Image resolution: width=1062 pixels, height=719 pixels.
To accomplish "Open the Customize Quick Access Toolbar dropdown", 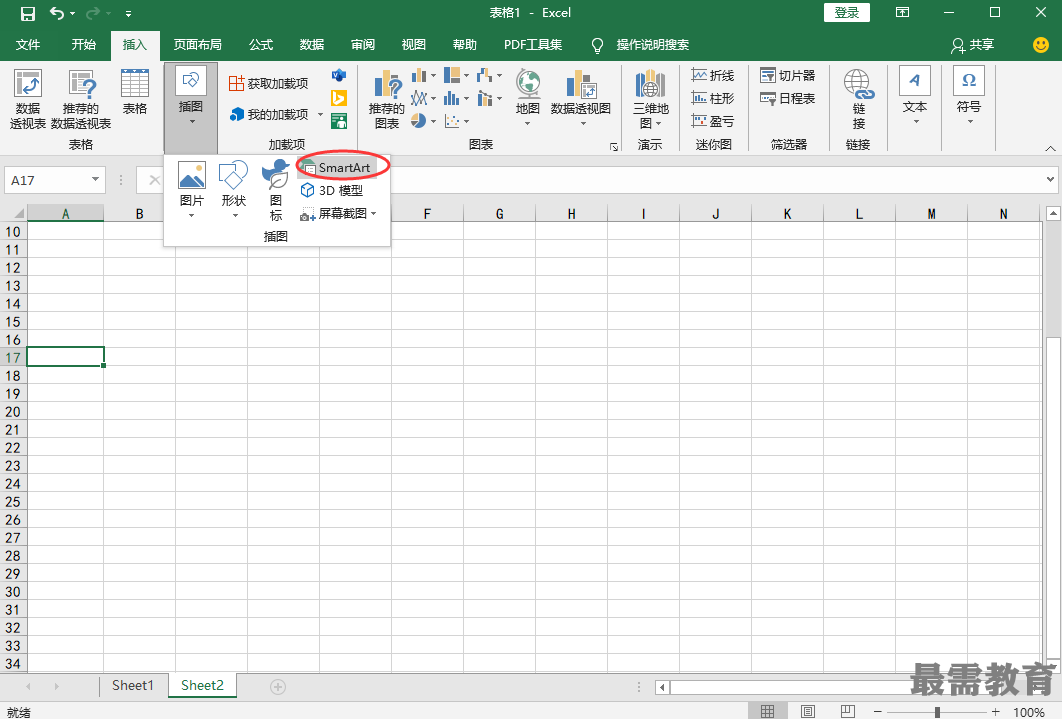I will 128,14.
